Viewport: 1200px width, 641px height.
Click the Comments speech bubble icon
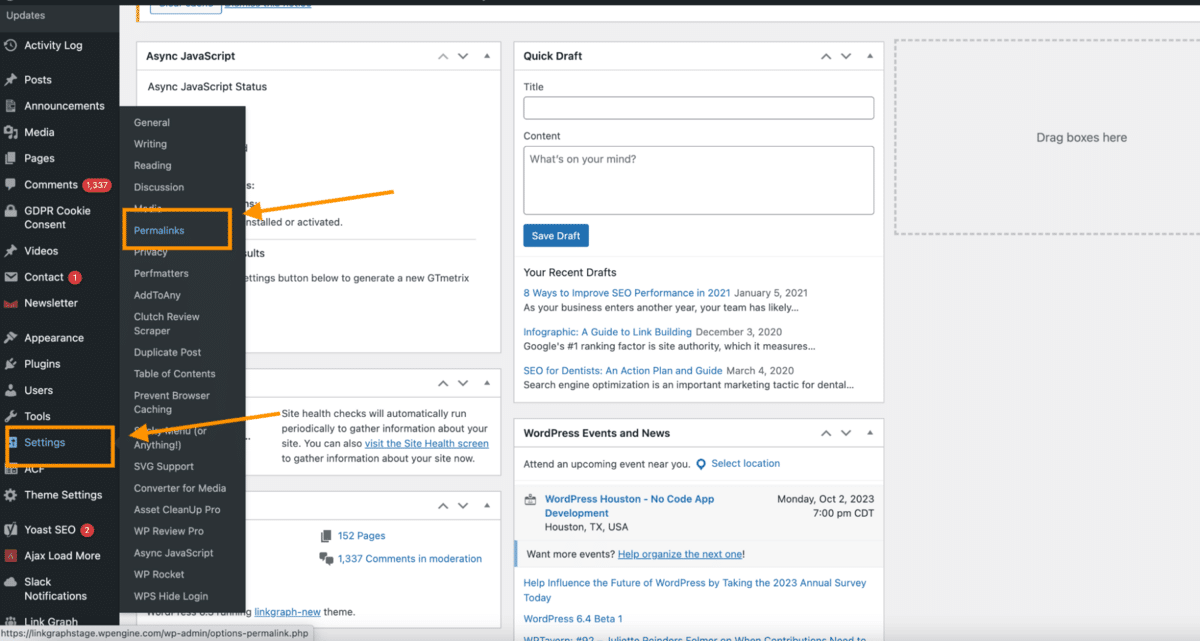(x=10, y=185)
